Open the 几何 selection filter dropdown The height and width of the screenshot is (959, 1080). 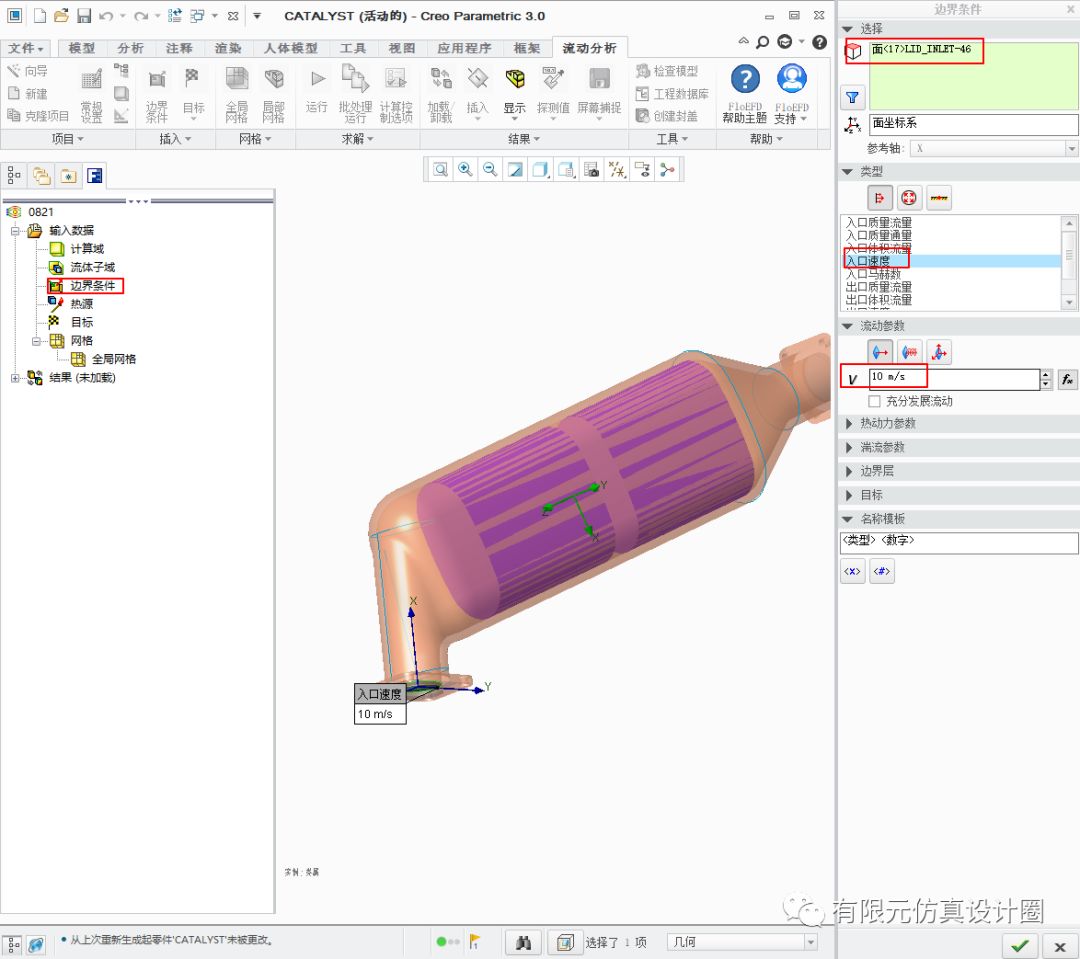pyautogui.click(x=741, y=942)
